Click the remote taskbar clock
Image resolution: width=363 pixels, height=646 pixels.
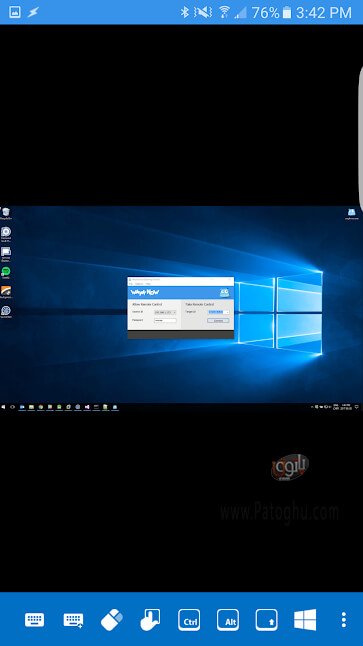click(x=345, y=407)
